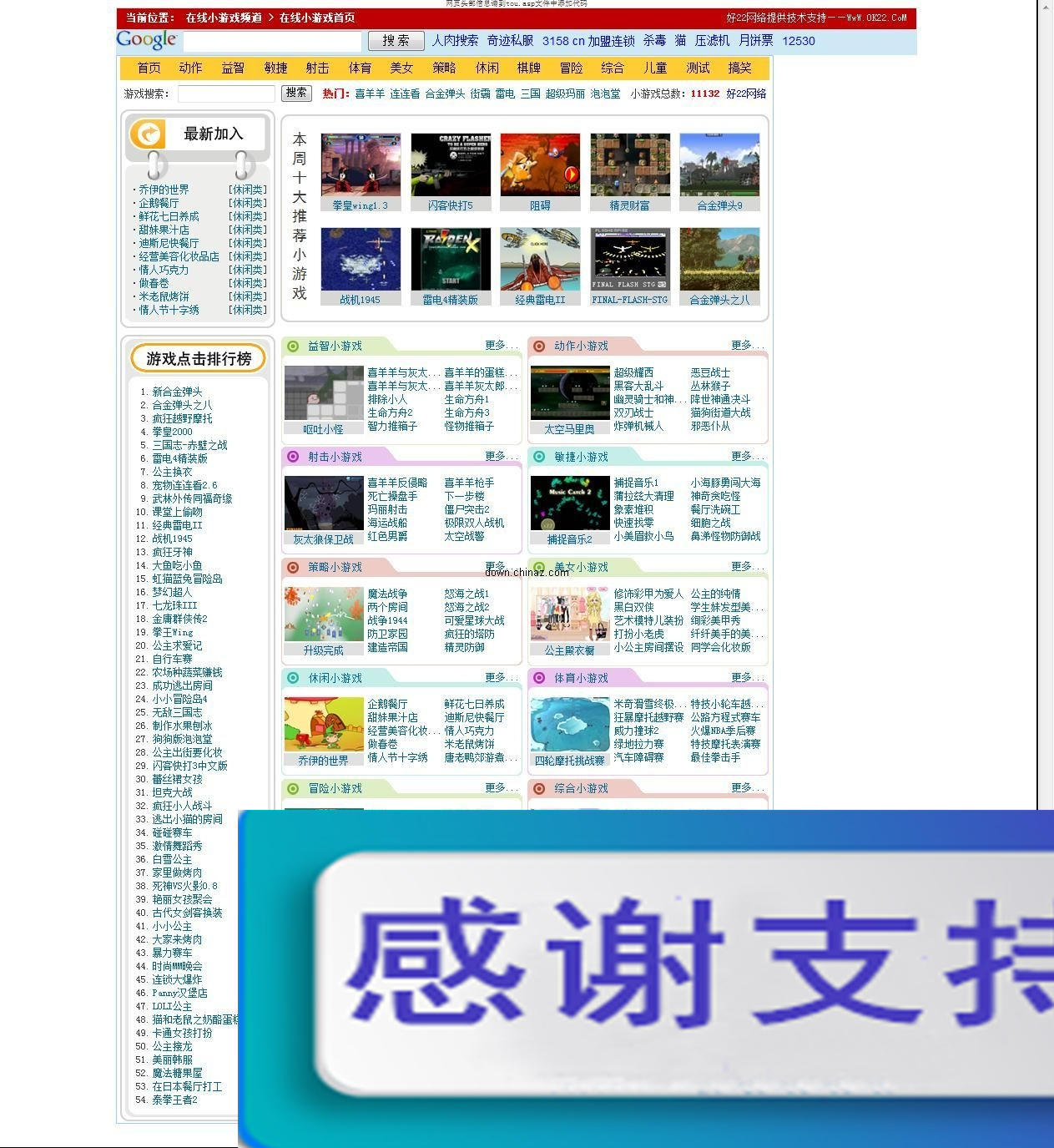Open the 合金弹头之八 game thumbnail
The image size is (1054, 1148).
coord(719,259)
